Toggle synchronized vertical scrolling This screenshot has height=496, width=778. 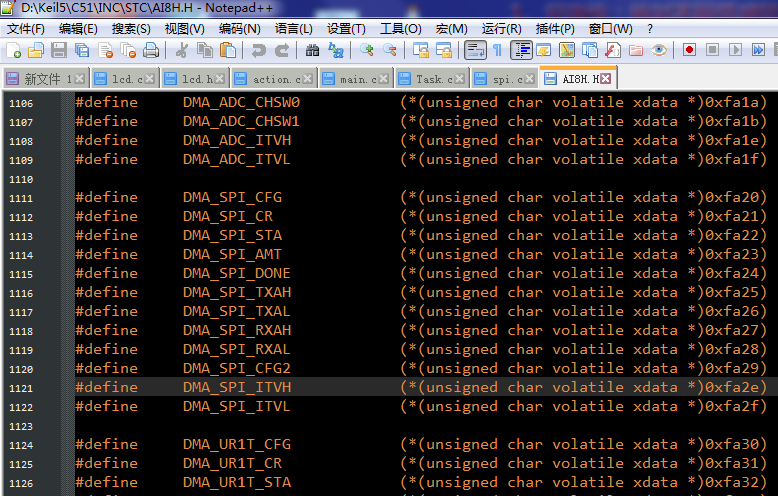pyautogui.click(x=421, y=51)
